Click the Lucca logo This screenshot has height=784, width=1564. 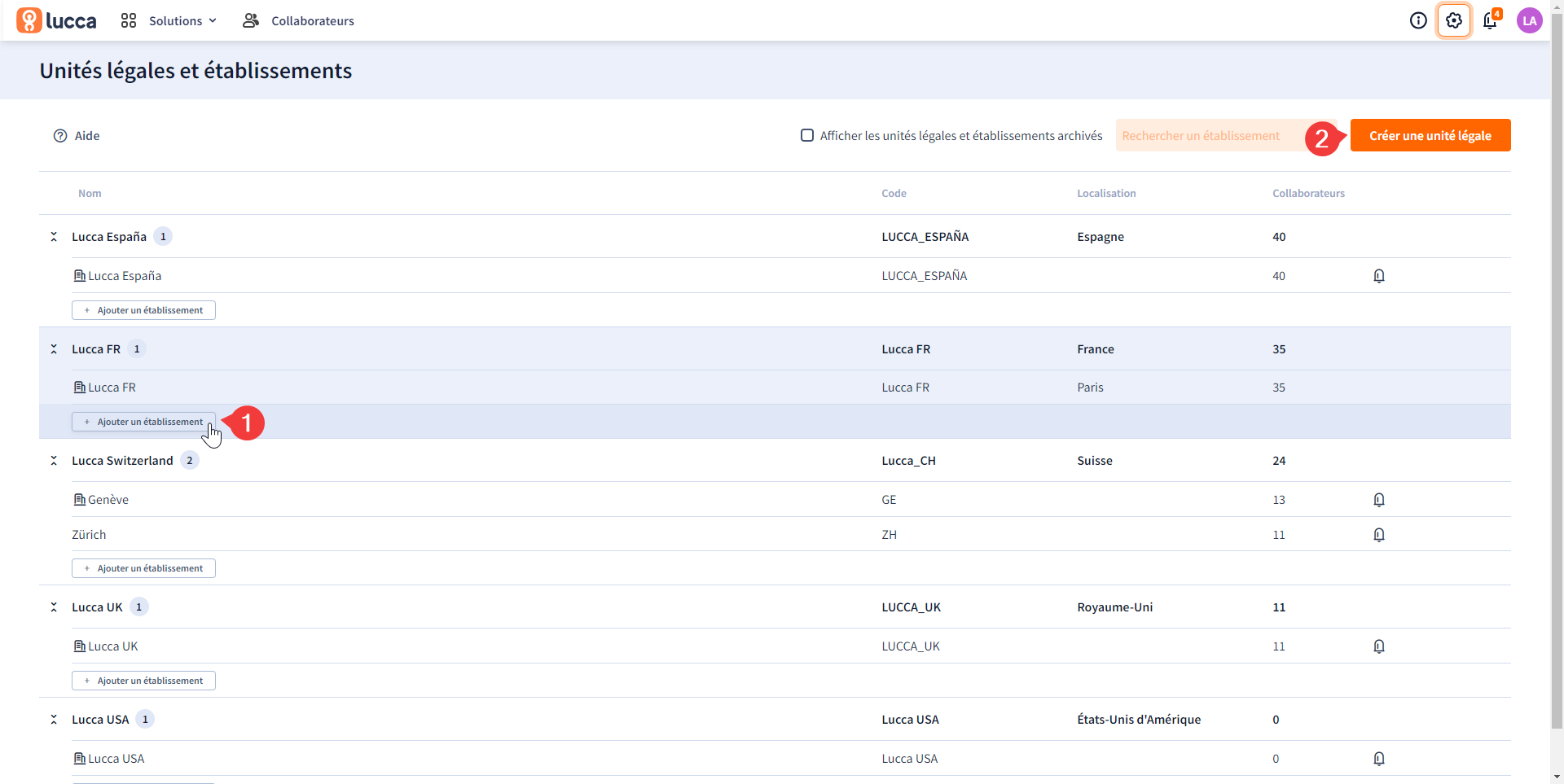(56, 20)
